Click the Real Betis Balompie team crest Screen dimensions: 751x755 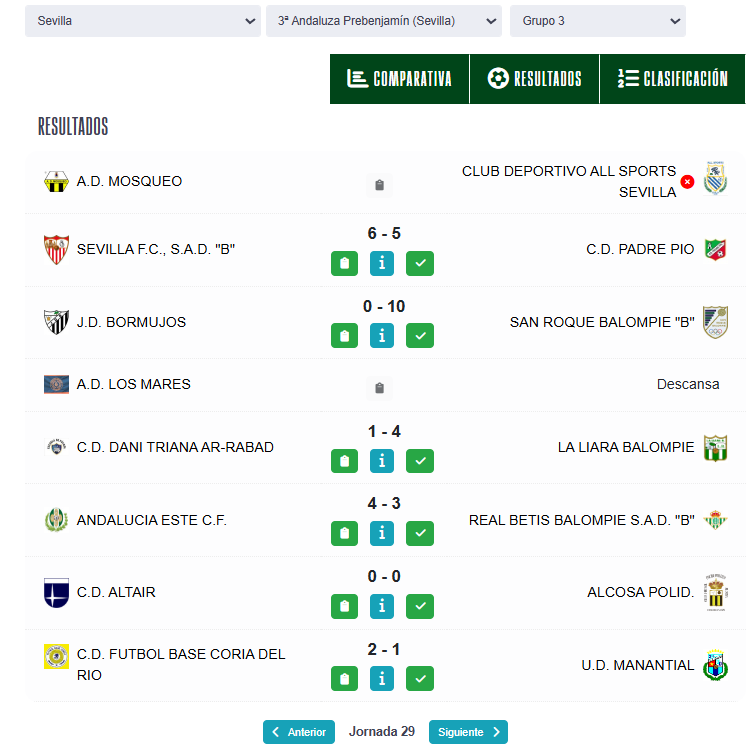pos(715,520)
